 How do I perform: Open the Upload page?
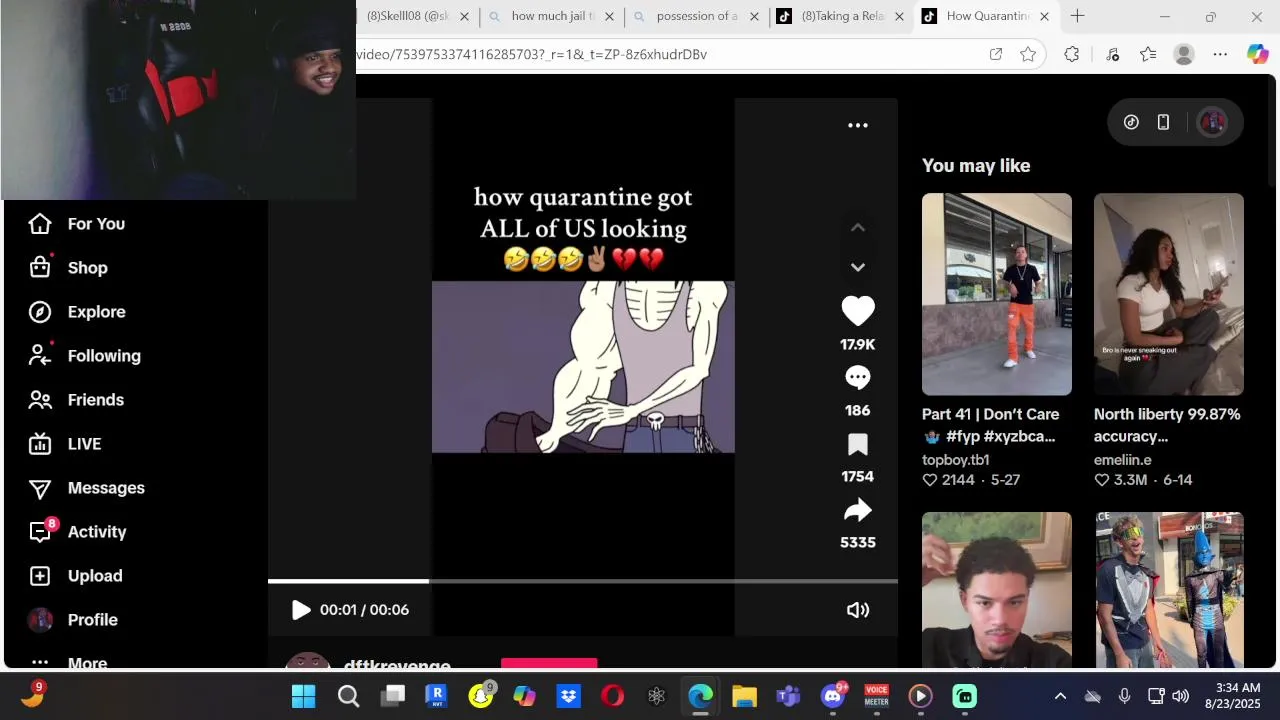tap(75, 576)
